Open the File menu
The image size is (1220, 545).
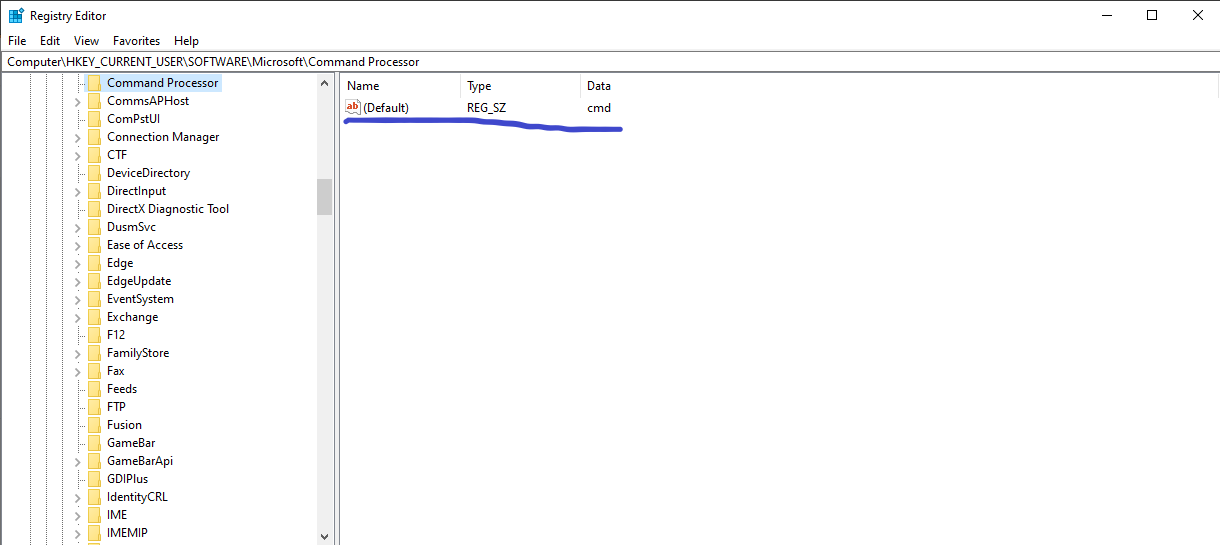point(17,41)
